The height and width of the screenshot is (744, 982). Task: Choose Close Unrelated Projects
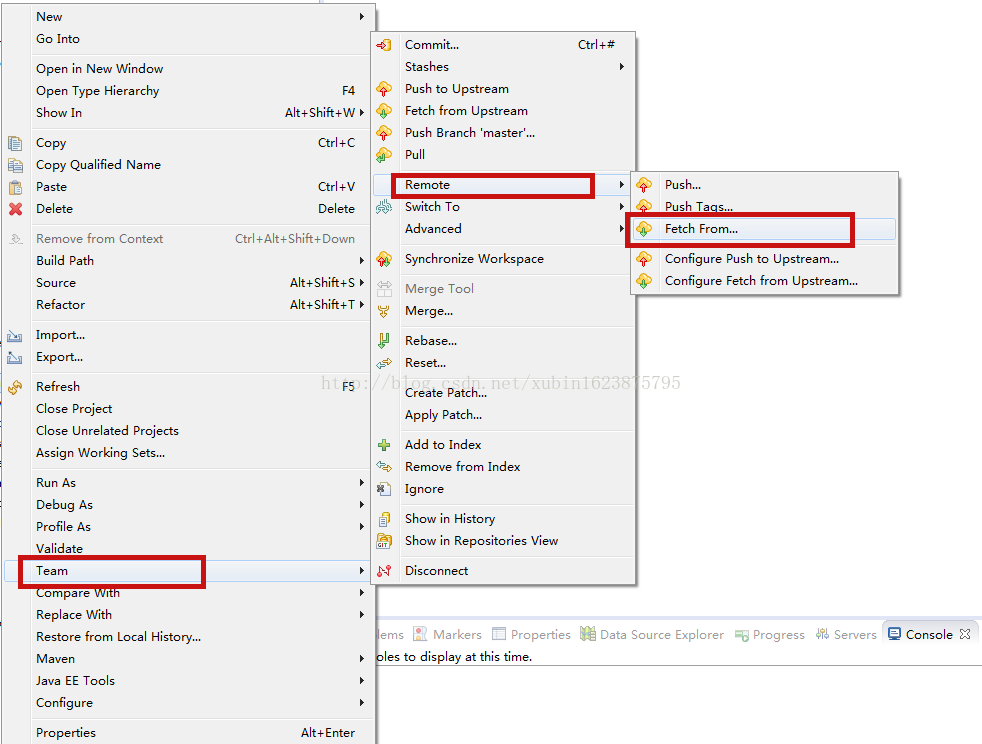[187, 431]
